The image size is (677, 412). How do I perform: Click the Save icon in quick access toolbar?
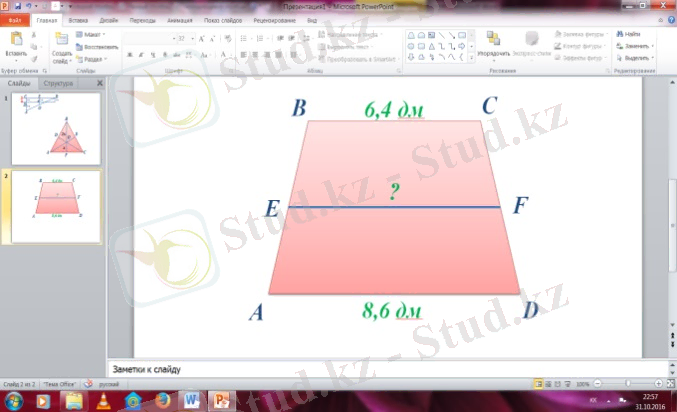pyautogui.click(x=19, y=6)
